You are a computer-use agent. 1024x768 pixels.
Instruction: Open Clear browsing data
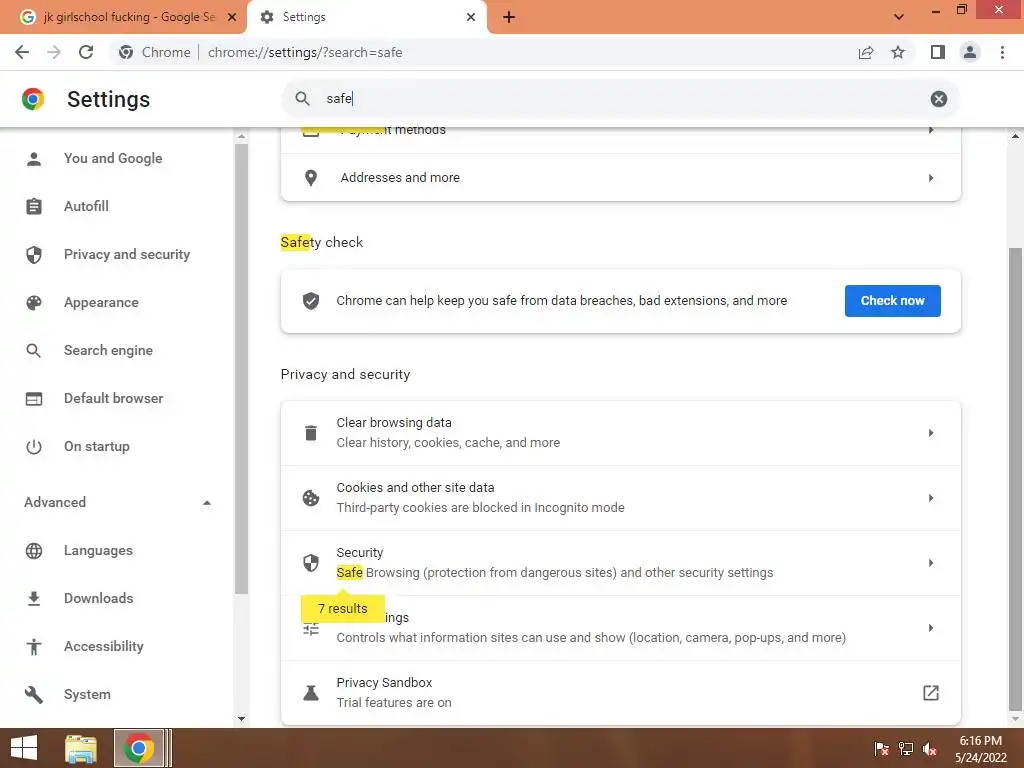coord(620,433)
